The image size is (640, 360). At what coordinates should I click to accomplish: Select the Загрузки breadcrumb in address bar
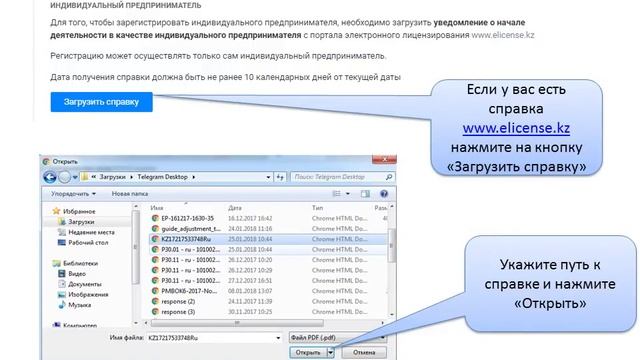click(x=112, y=177)
